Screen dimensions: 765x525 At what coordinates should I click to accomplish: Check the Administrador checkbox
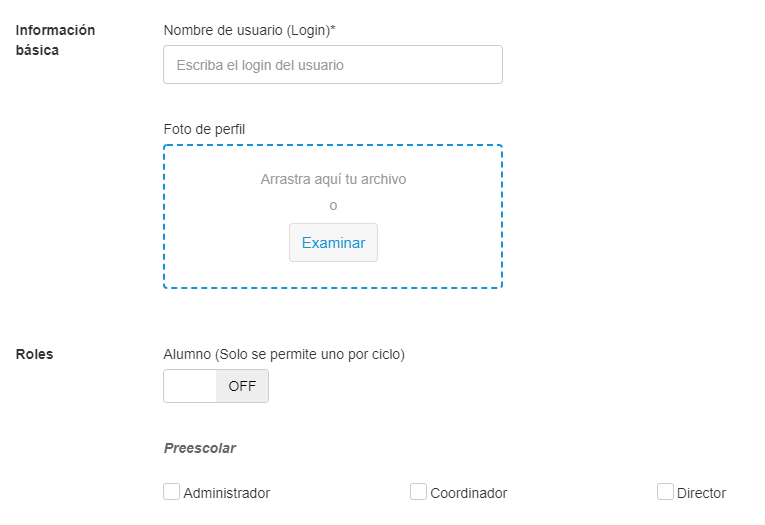(172, 492)
